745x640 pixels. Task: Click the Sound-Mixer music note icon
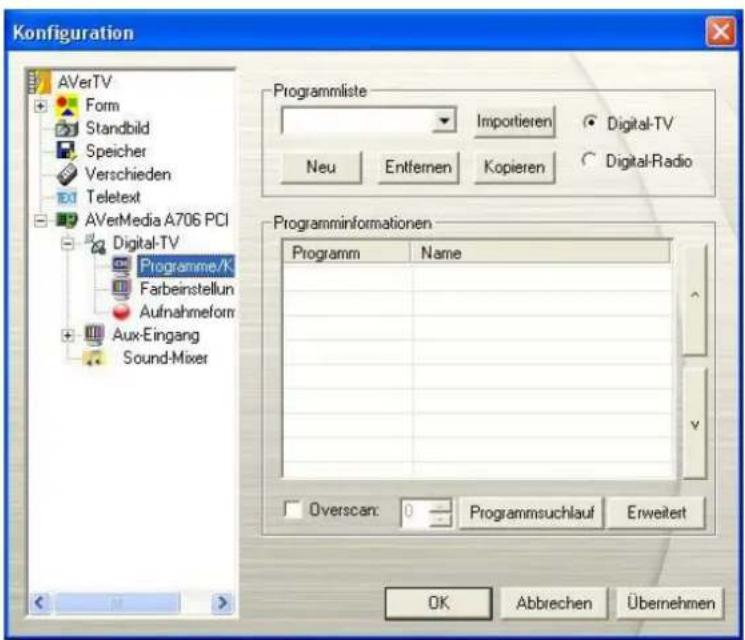click(94, 357)
